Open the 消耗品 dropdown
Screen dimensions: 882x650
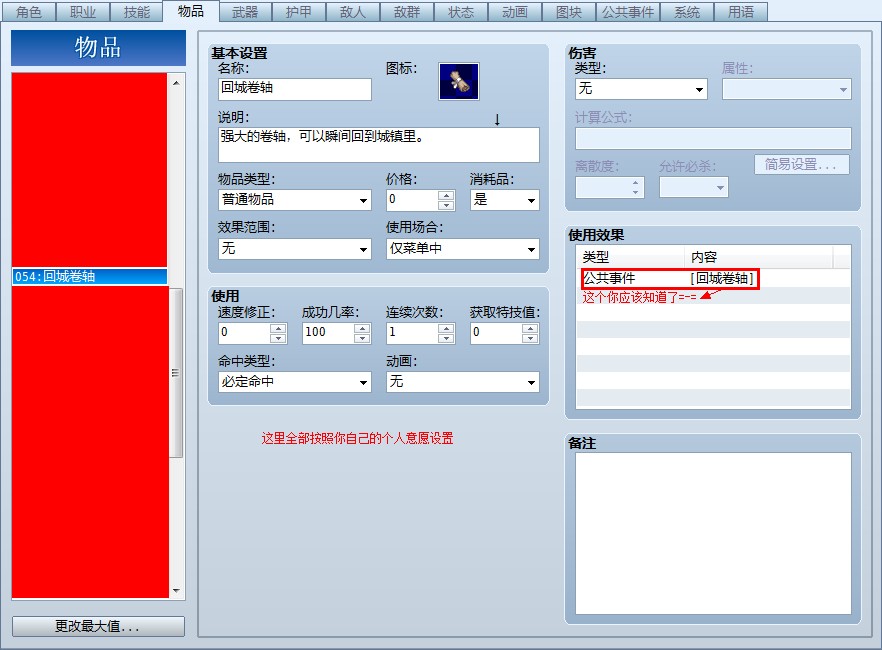pyautogui.click(x=505, y=200)
